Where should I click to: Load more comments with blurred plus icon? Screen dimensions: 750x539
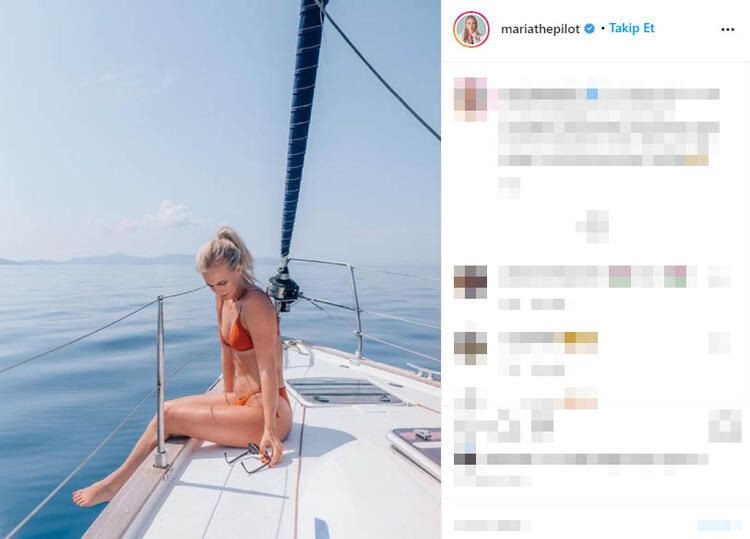pos(592,226)
